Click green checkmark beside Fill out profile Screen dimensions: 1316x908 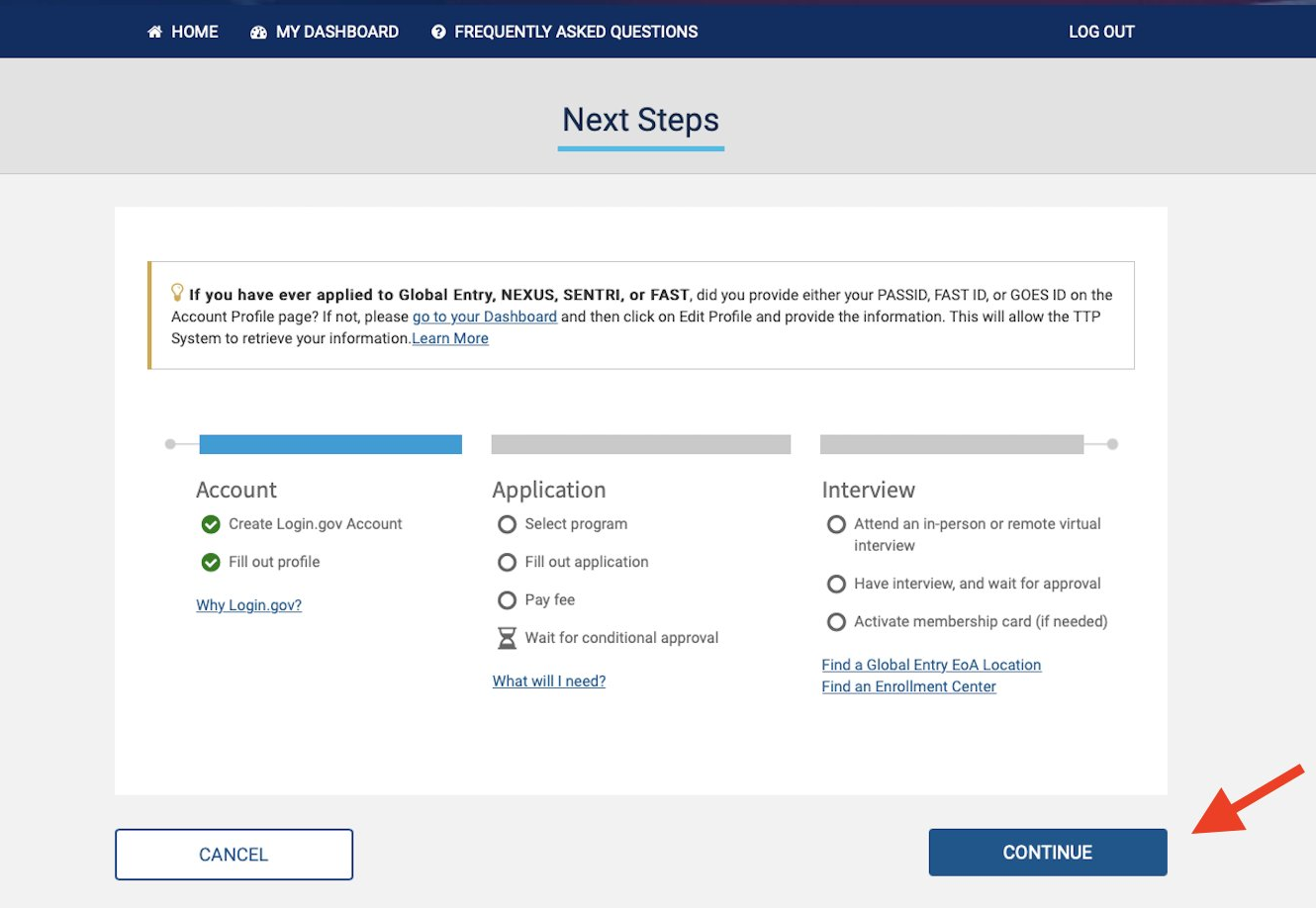click(211, 562)
